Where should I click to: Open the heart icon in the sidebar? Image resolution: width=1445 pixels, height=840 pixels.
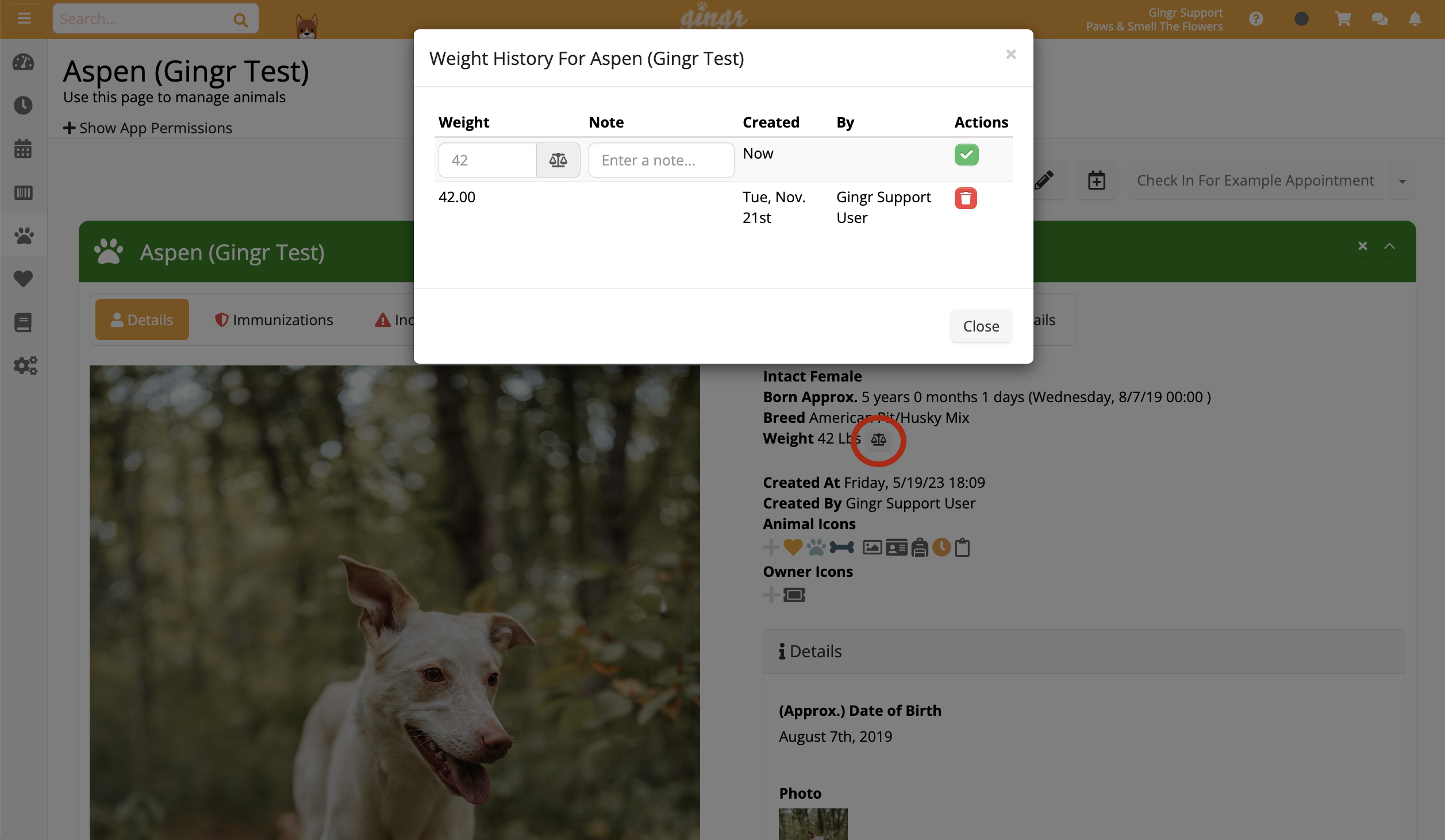(x=24, y=279)
